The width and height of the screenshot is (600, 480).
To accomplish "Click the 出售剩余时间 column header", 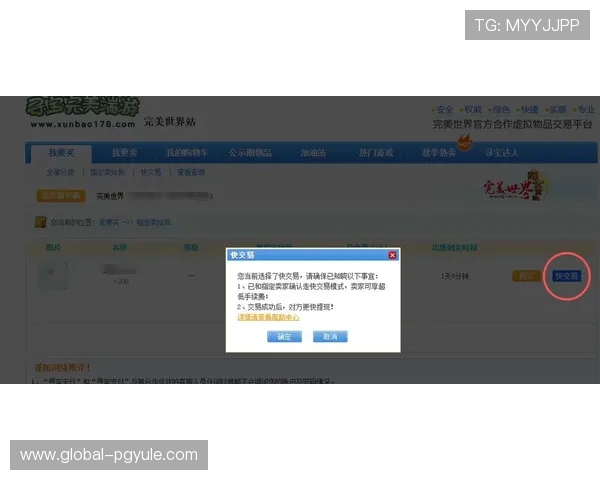I will click(x=454, y=248).
